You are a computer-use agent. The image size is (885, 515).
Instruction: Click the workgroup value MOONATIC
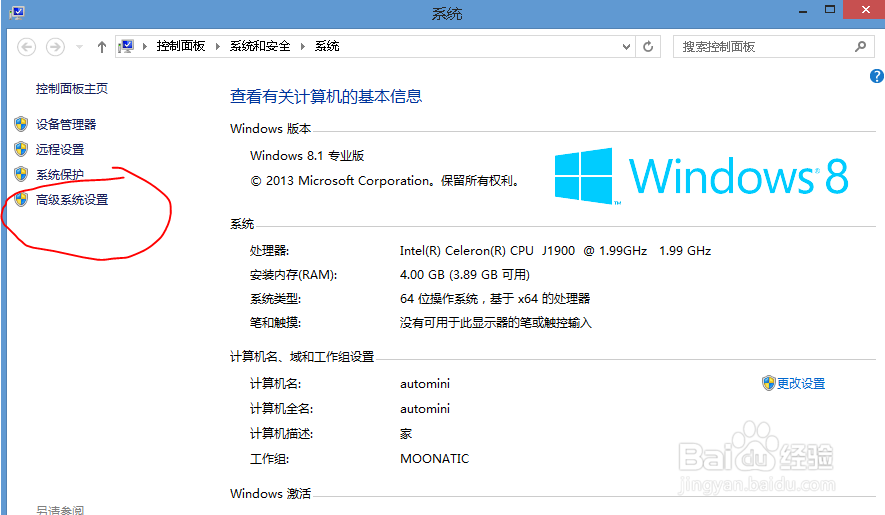[x=435, y=459]
